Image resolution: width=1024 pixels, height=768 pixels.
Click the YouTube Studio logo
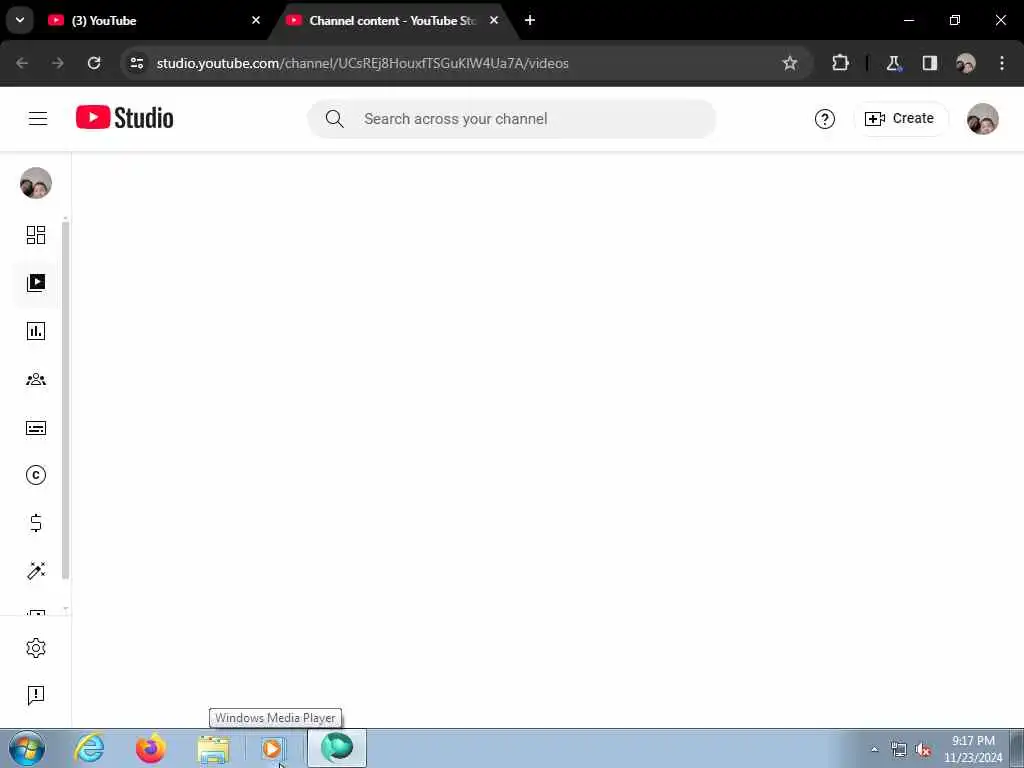[125, 118]
